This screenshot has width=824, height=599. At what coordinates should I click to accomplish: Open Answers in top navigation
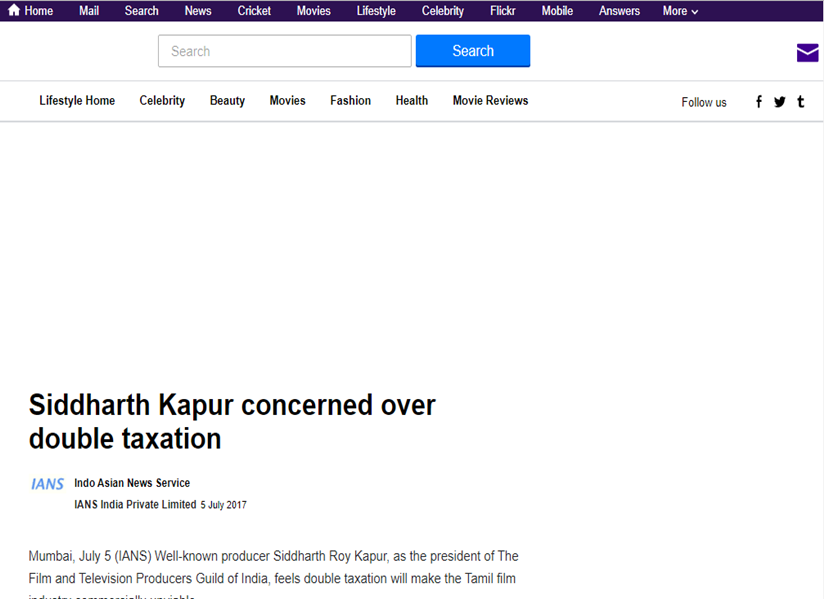point(619,11)
